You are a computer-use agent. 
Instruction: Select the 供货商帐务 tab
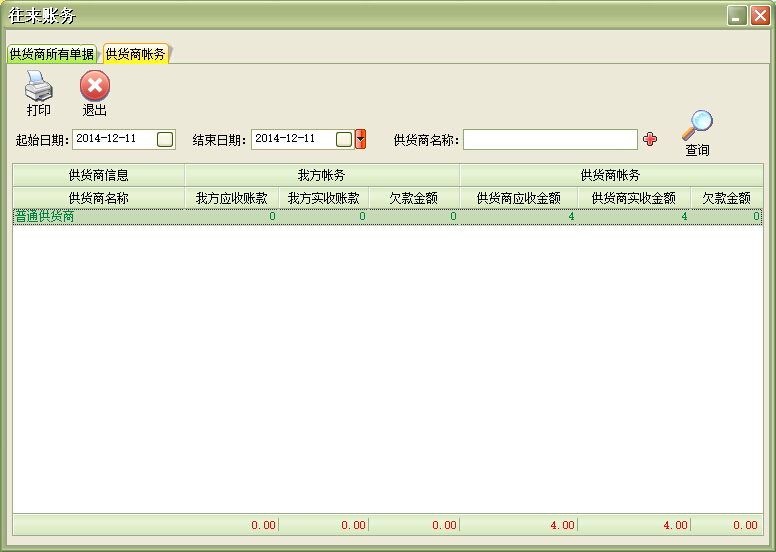pos(135,54)
